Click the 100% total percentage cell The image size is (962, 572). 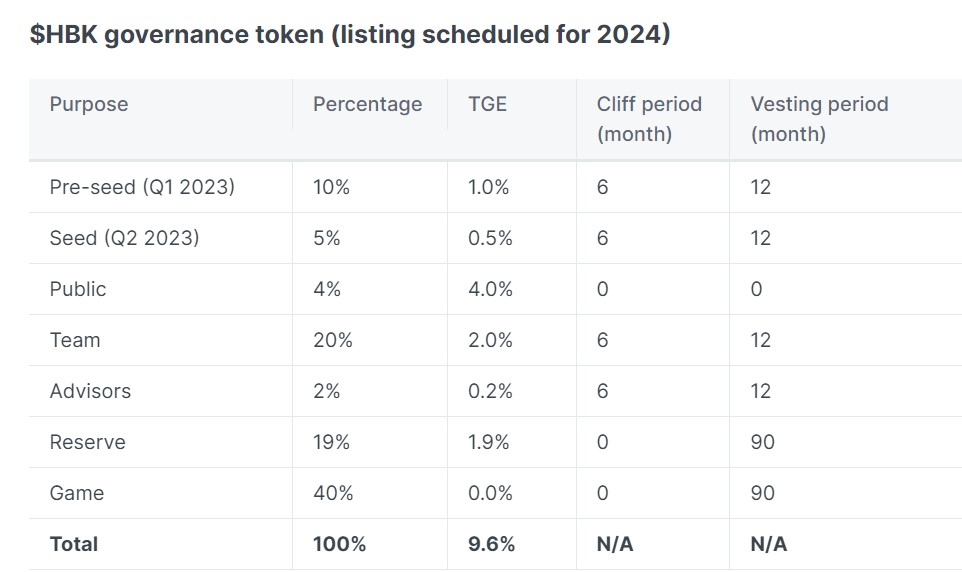pos(339,544)
